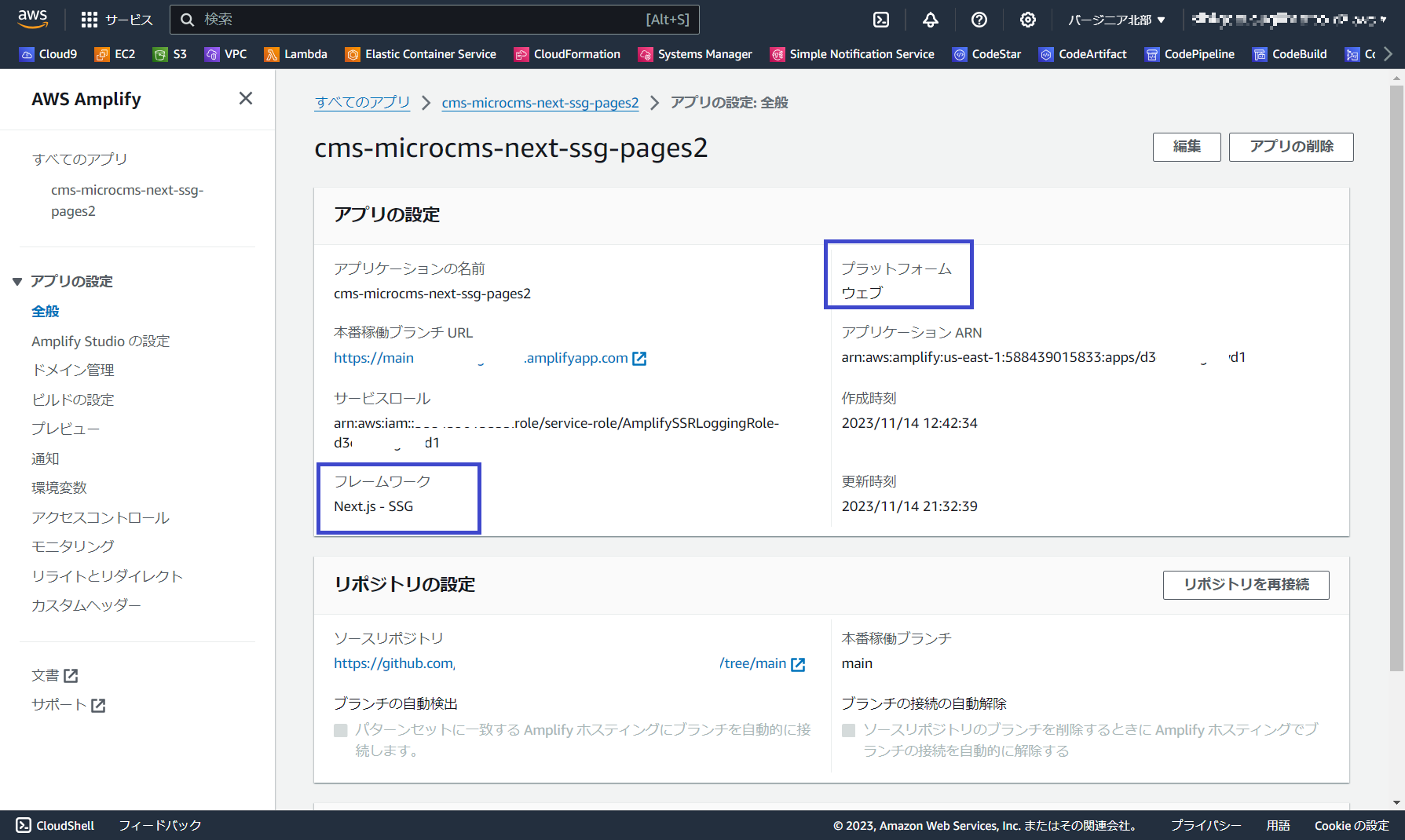
Task: Click the リポジトリを再接続 button
Action: coord(1246,585)
